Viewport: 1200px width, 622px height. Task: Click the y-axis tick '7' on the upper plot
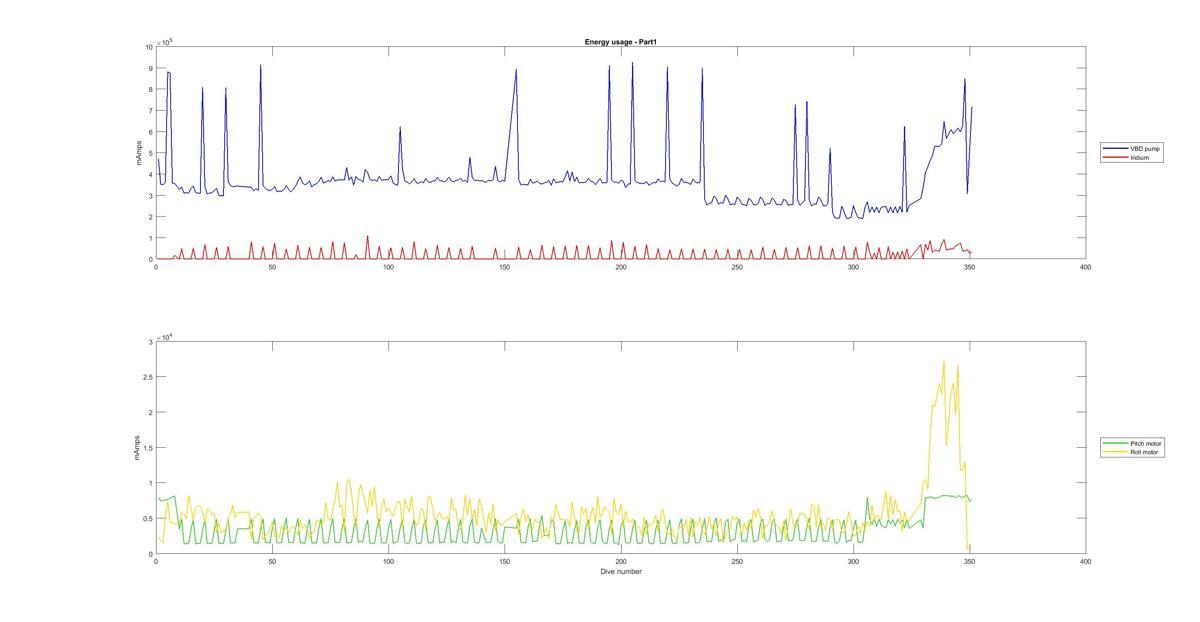[x=150, y=111]
